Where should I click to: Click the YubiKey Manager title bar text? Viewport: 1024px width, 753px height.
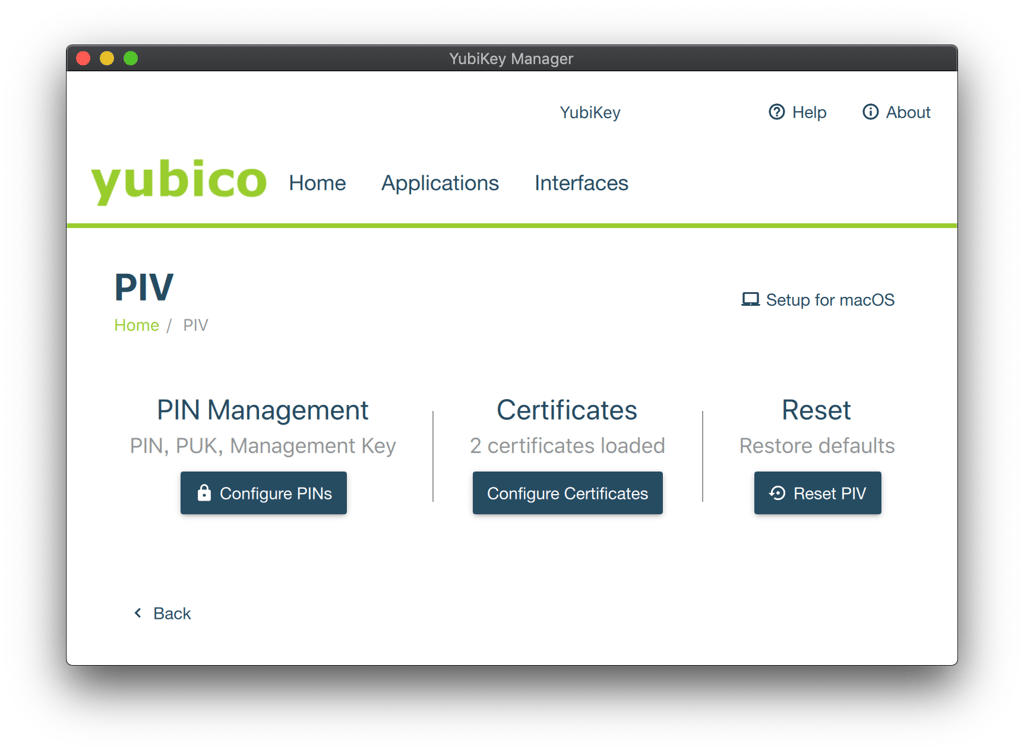(511, 59)
